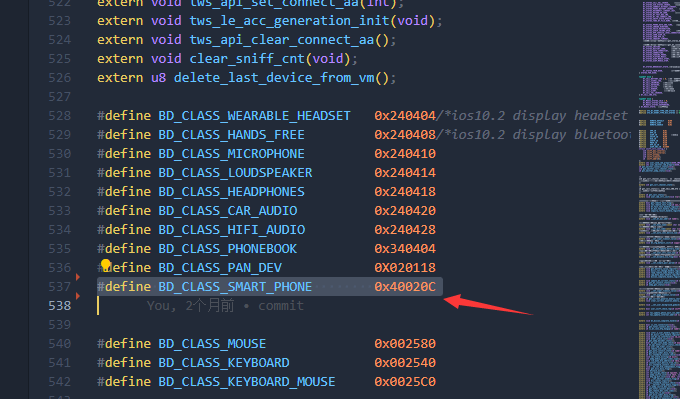Click the BD_CLASS_HIFI_AUDIO macro name
This screenshot has width=680, height=399.
232,229
